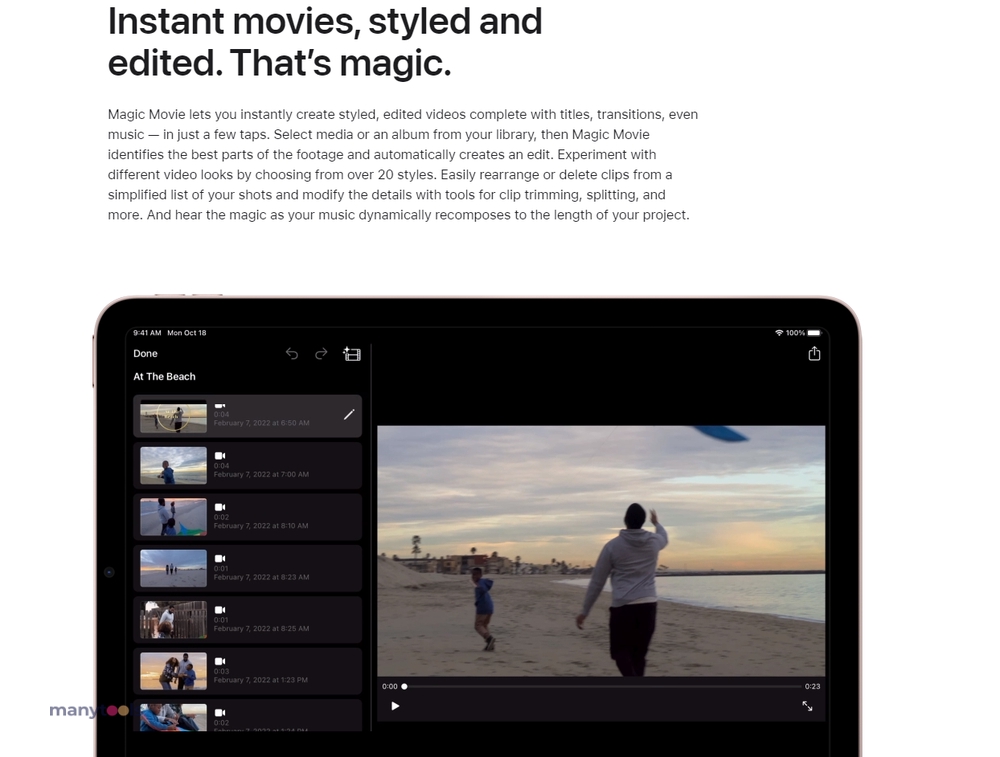Click the redo arrow icon
The width and height of the screenshot is (1000, 757).
(321, 353)
